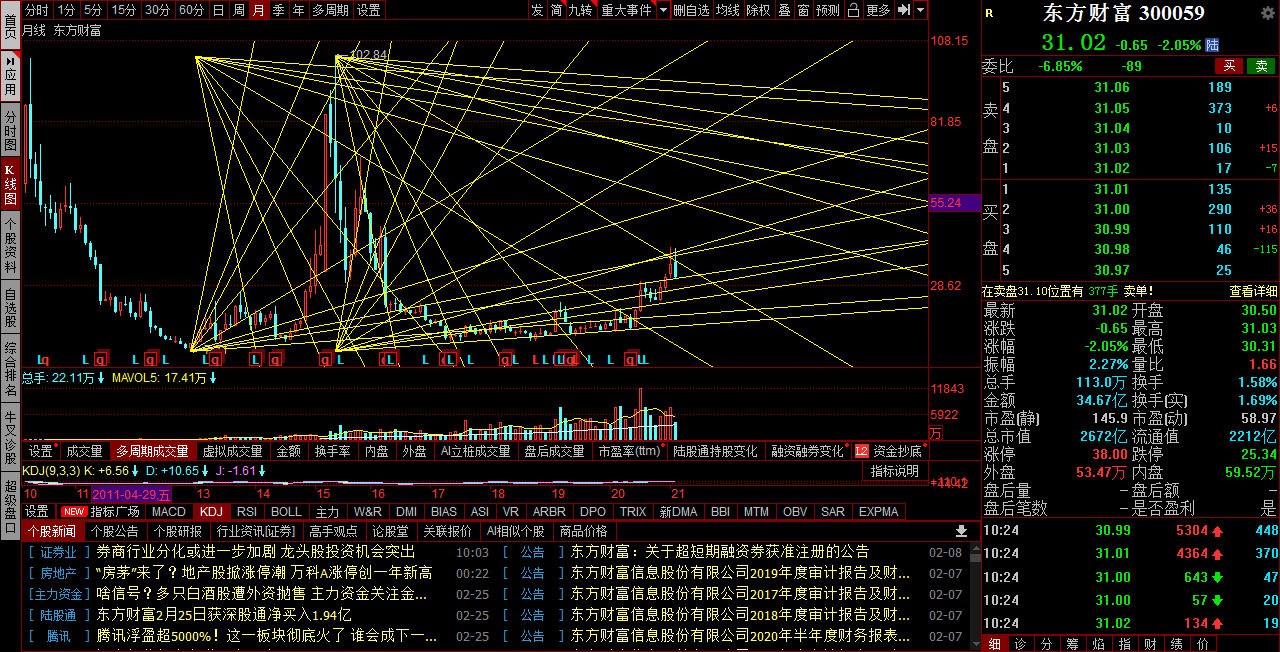This screenshot has width=1280, height=652.
Task: Open news 券商行业分化或进一步加剧
Action: 256,551
